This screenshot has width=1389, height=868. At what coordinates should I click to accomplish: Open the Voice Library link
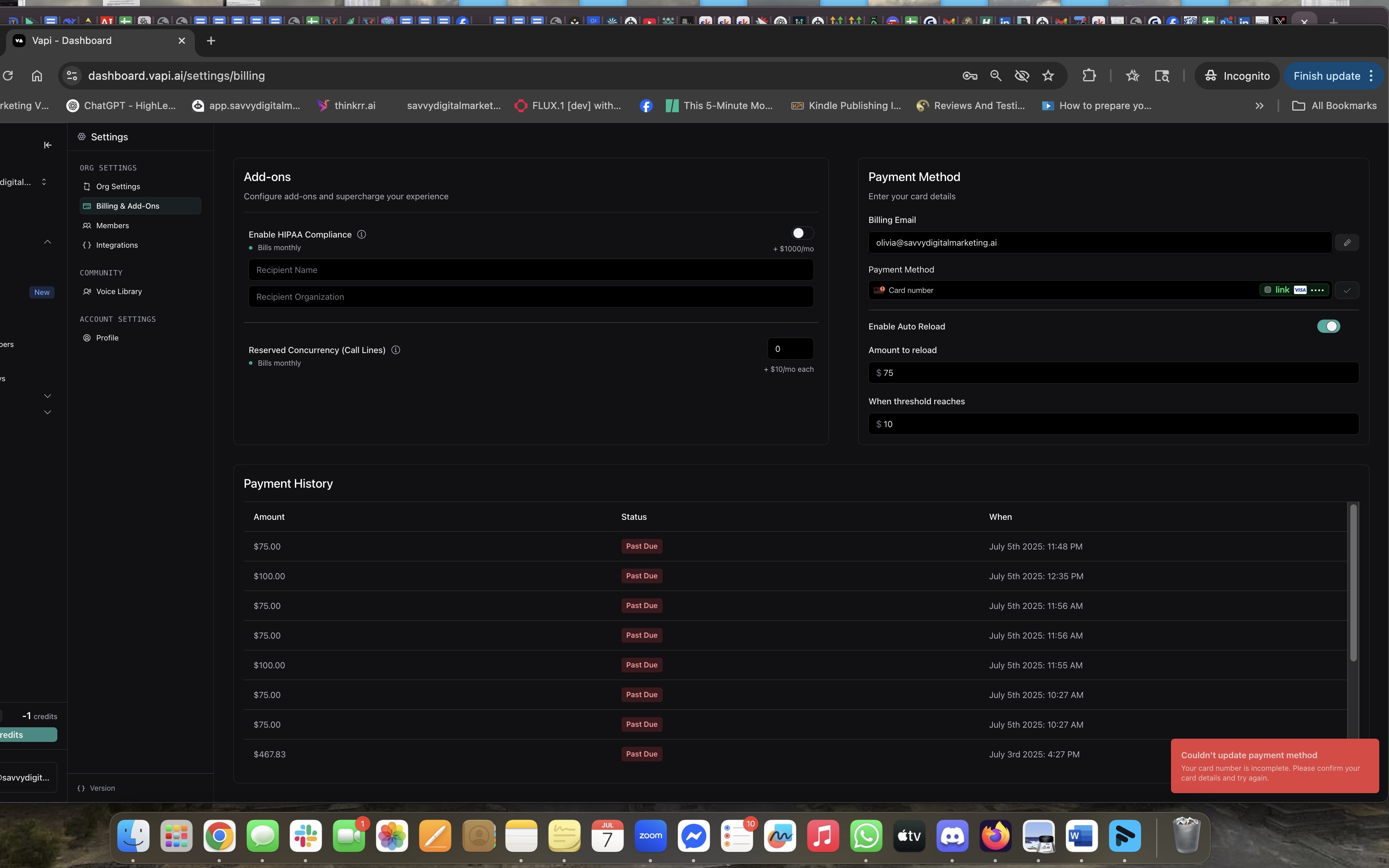[x=119, y=292]
